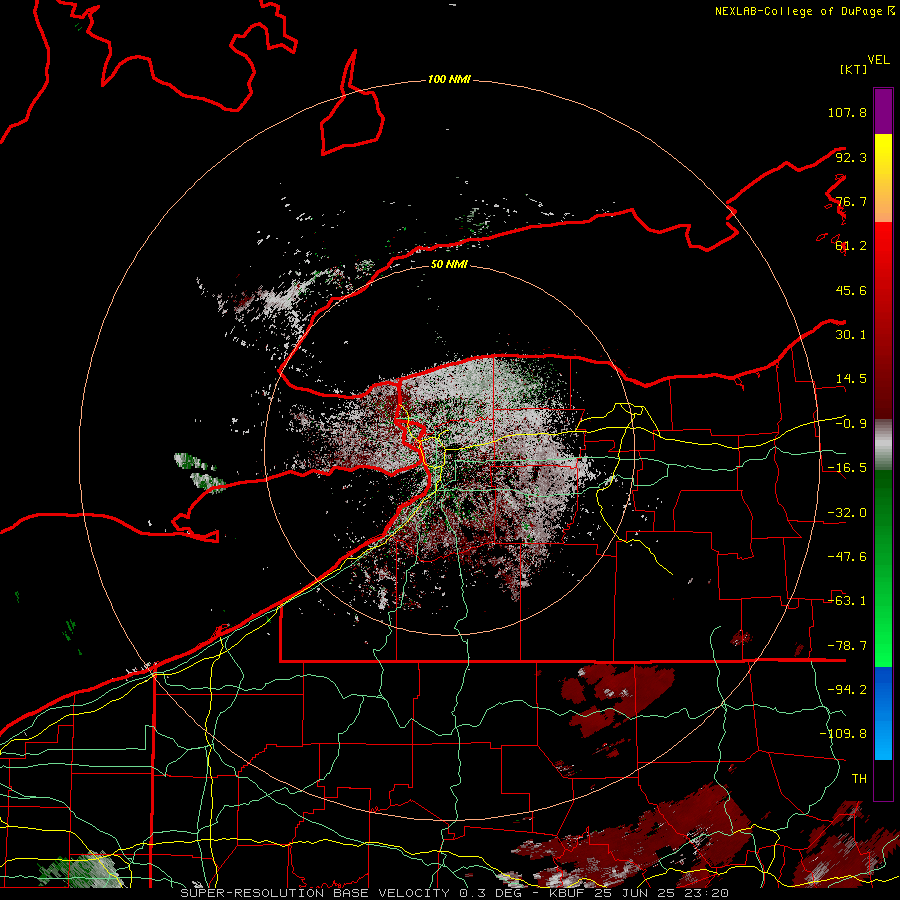This screenshot has width=900, height=900.
Task: Click the 45.6 legend value
Action: click(x=851, y=290)
